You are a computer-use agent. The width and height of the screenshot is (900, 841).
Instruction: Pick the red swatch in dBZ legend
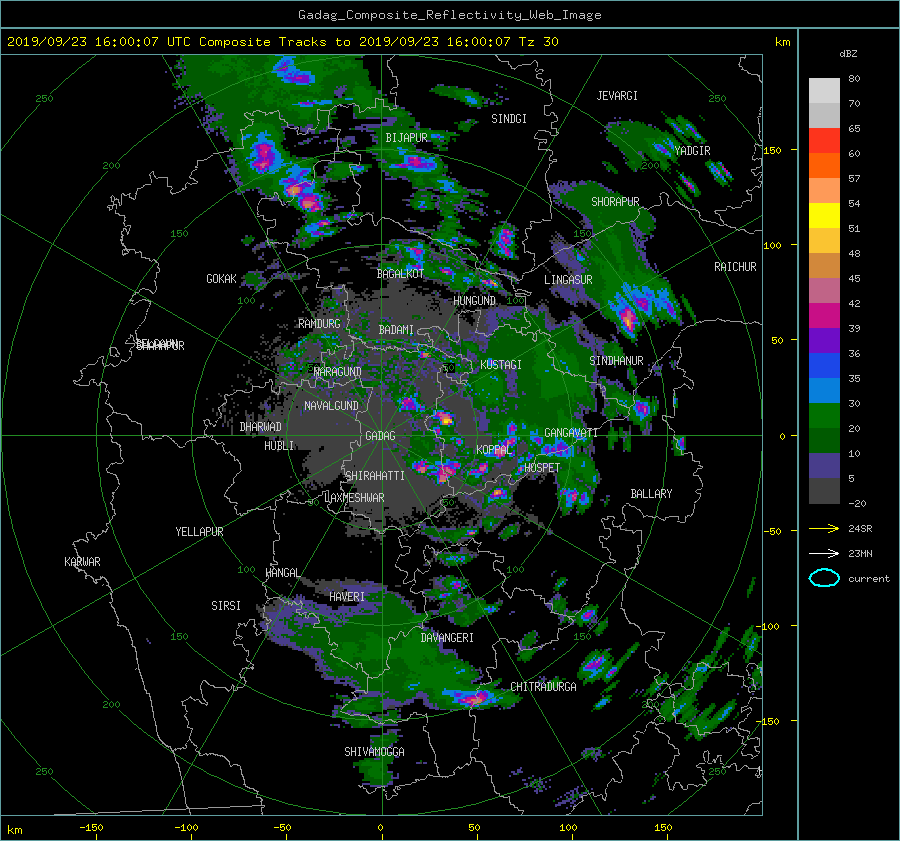tap(824, 140)
